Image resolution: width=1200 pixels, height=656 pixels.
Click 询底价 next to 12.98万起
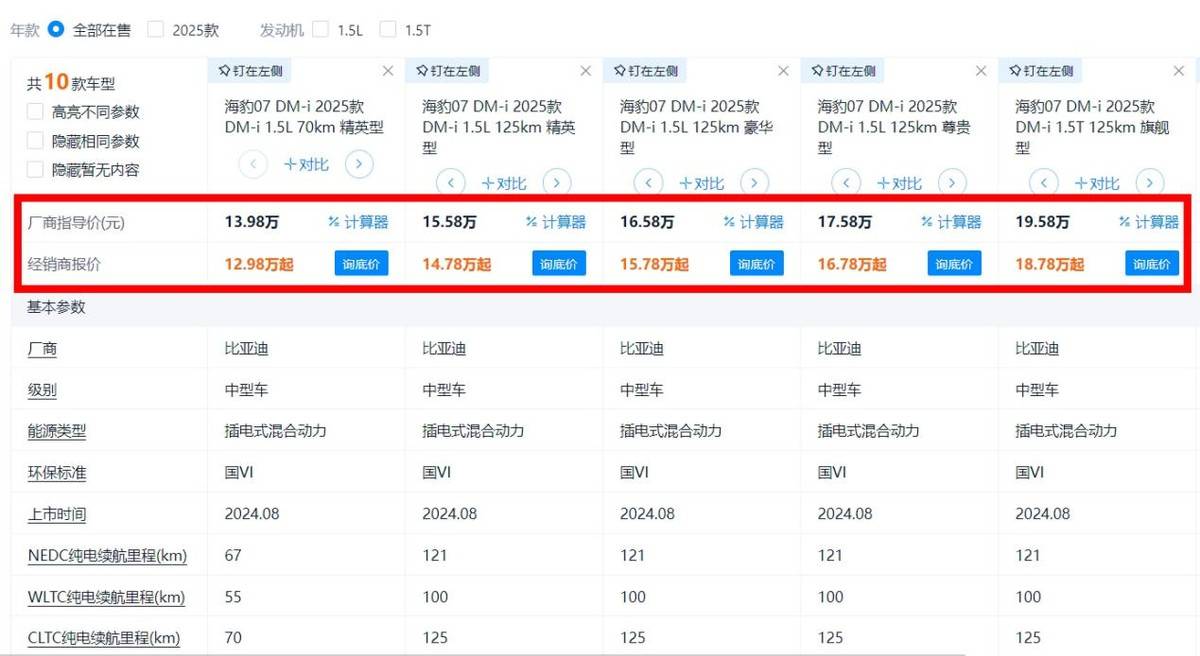click(x=361, y=264)
